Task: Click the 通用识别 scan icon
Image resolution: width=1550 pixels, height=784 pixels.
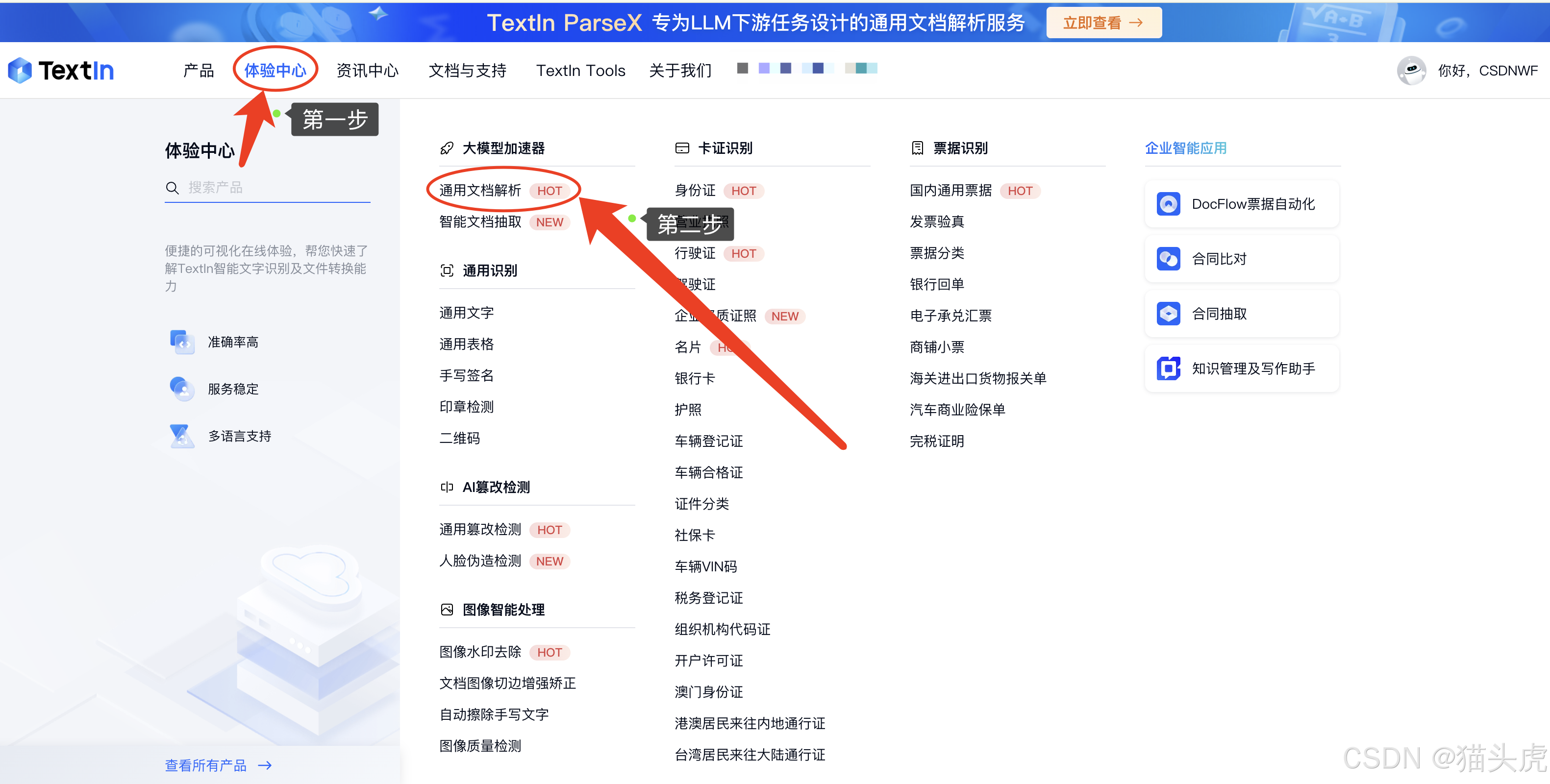Action: coord(447,271)
